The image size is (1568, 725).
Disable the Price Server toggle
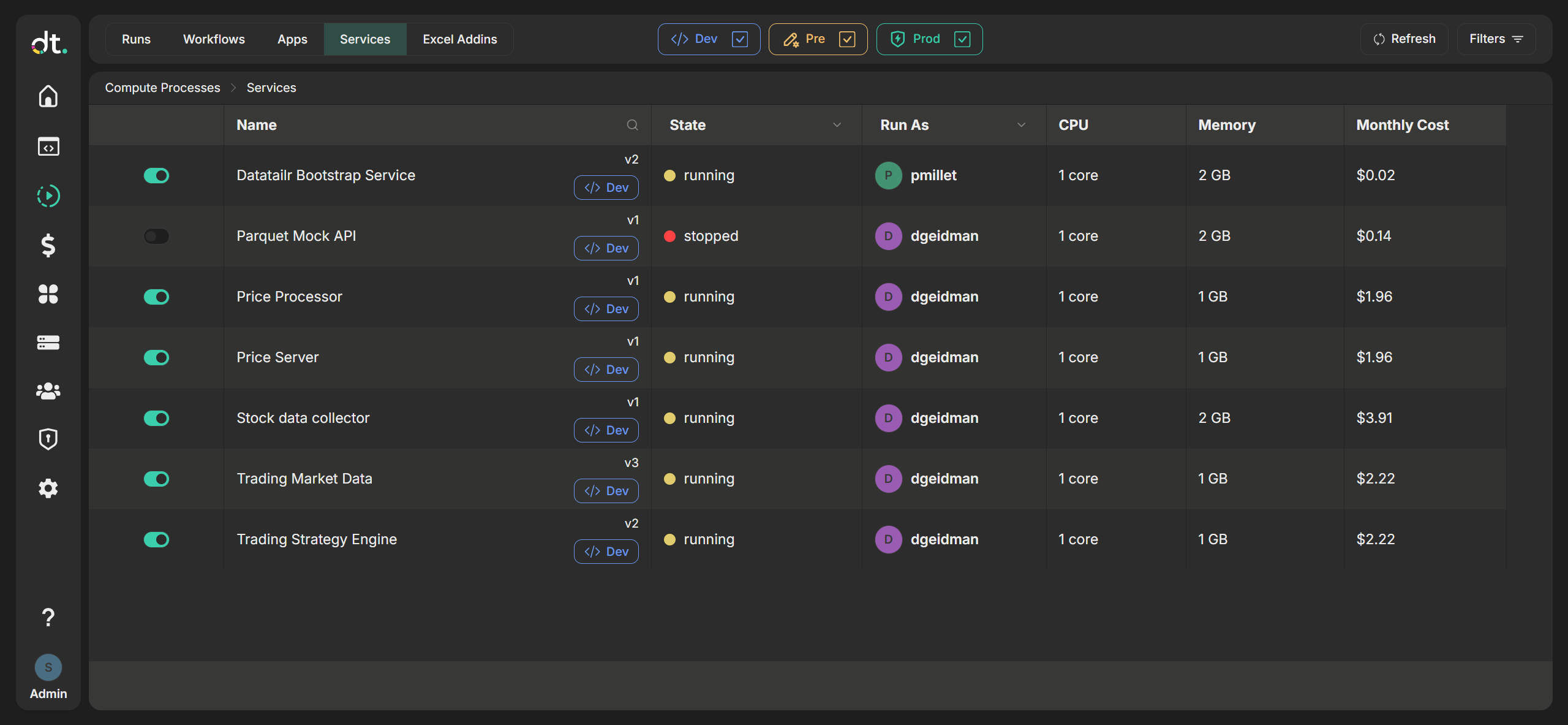[156, 358]
